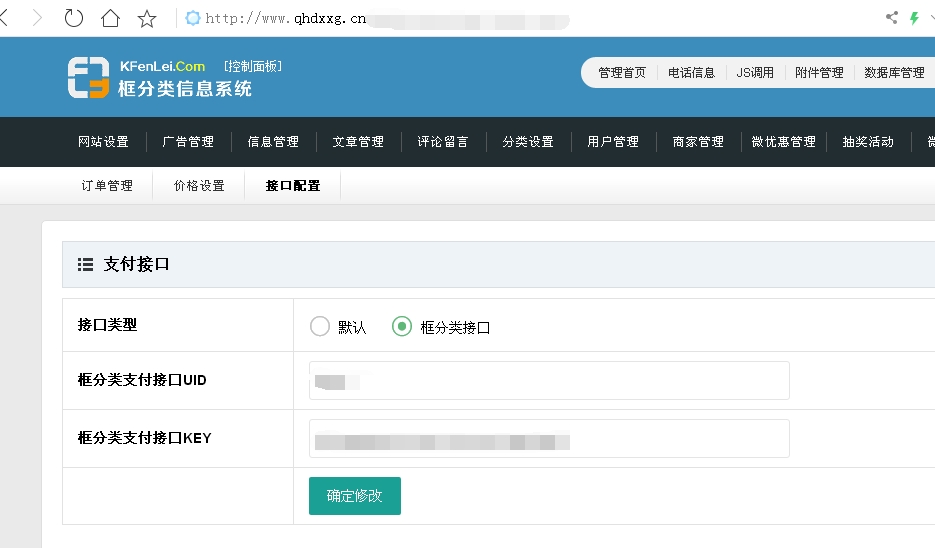Image resolution: width=935 pixels, height=548 pixels.
Task: Open the 附件管理 link
Action: (x=819, y=73)
